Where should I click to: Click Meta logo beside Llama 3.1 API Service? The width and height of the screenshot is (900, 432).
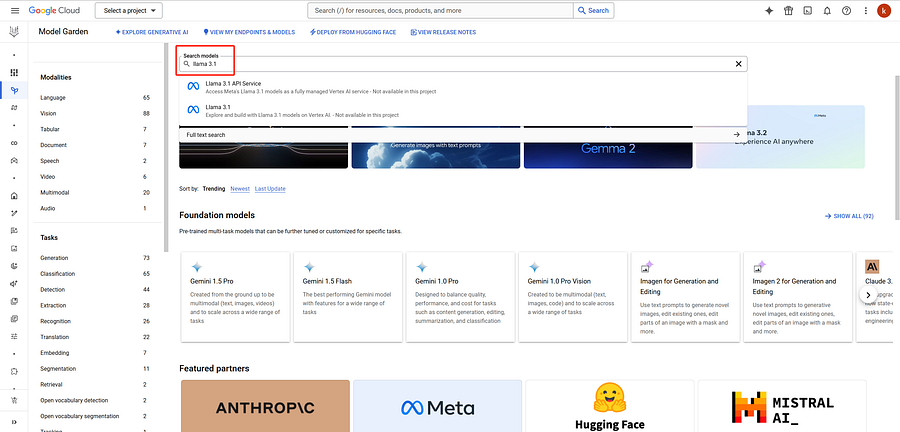(193, 86)
